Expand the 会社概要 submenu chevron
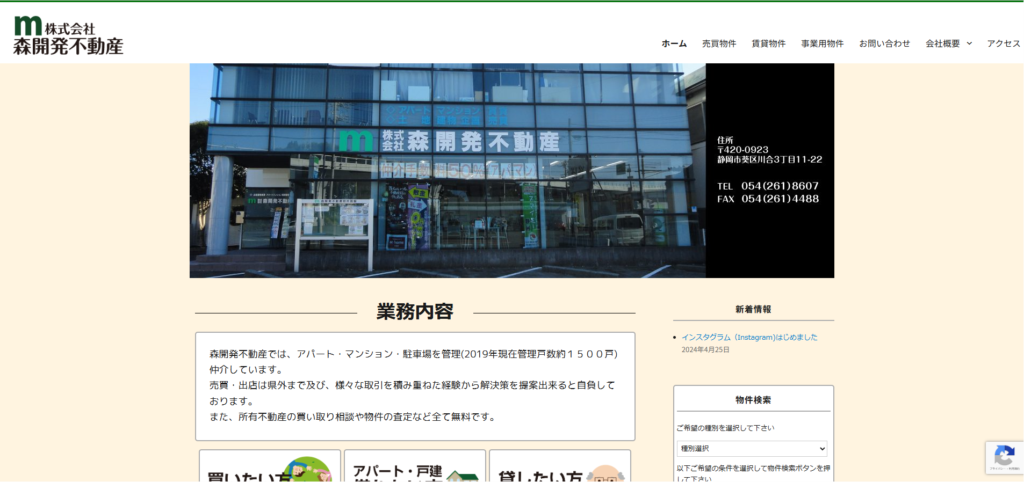1024x482 pixels. (969, 44)
